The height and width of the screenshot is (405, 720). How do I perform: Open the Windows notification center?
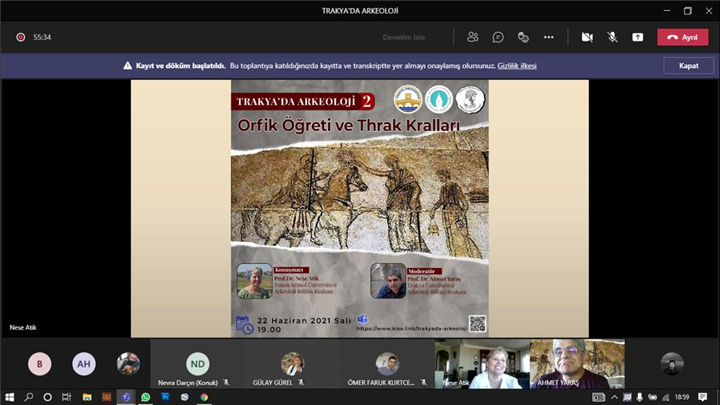703,397
